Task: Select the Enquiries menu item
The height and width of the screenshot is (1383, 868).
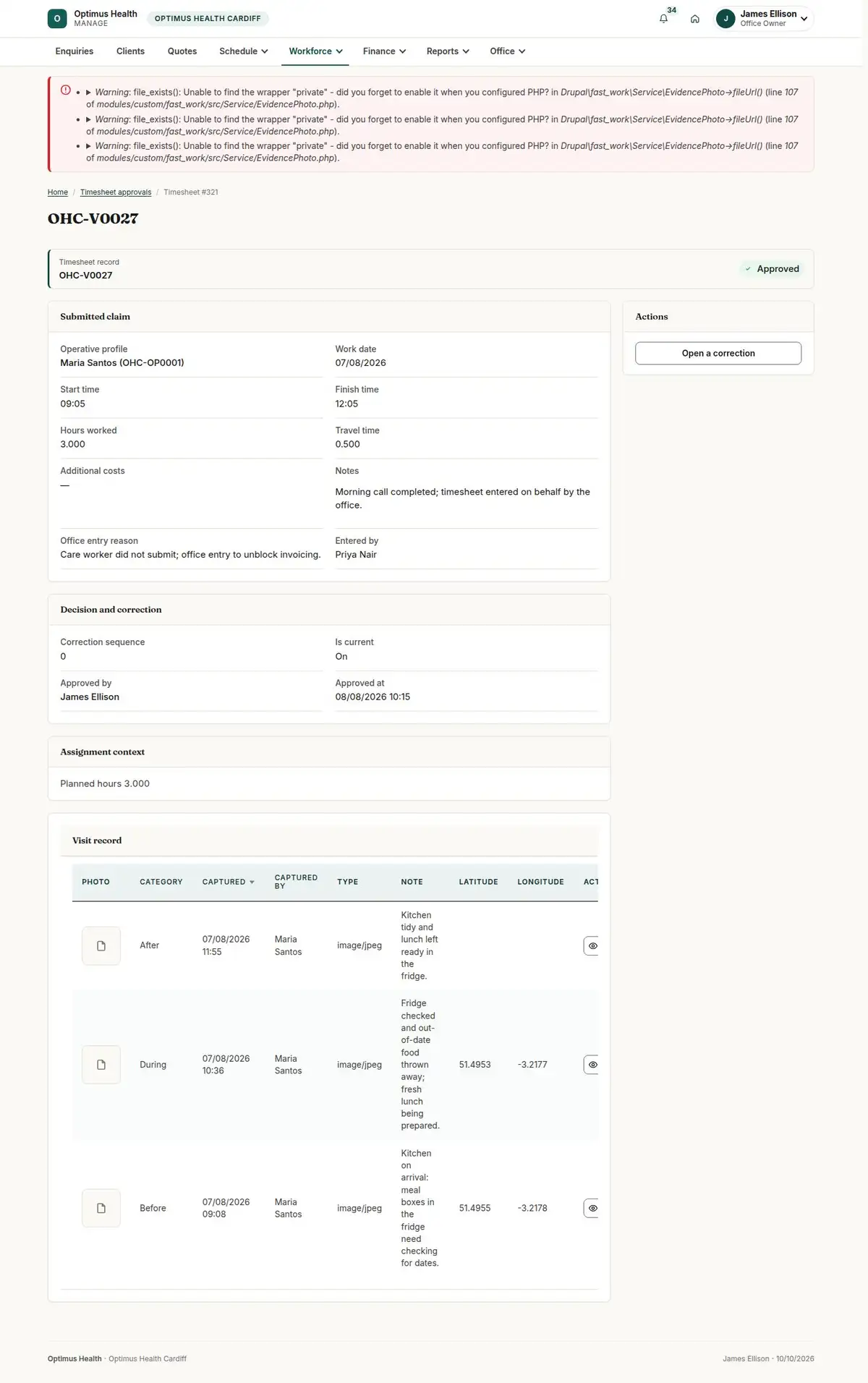Action: click(75, 51)
